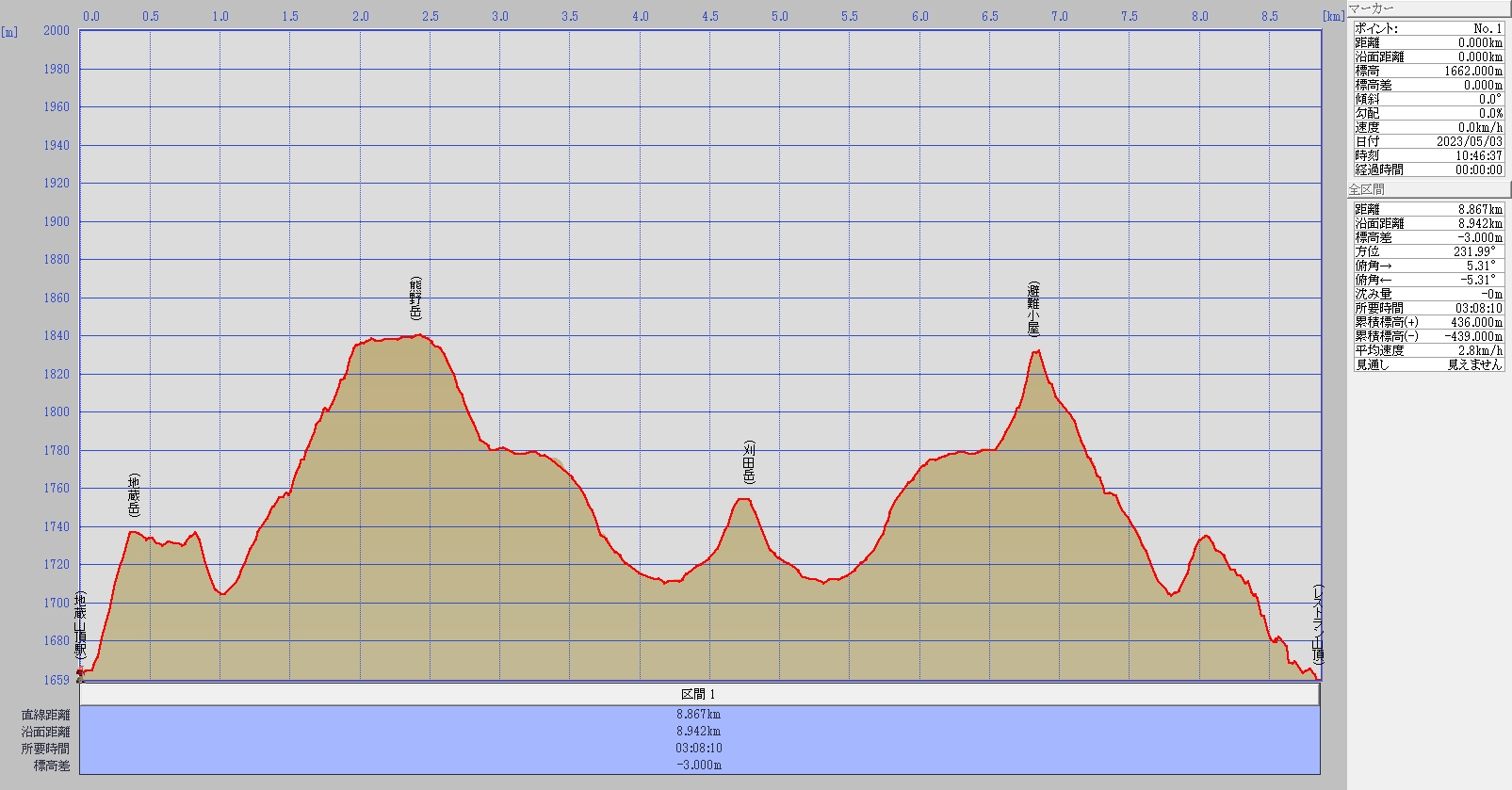Viewport: 1512px width, 790px height.
Task: Select the 標高 1662.000m row
Action: coord(1428,71)
